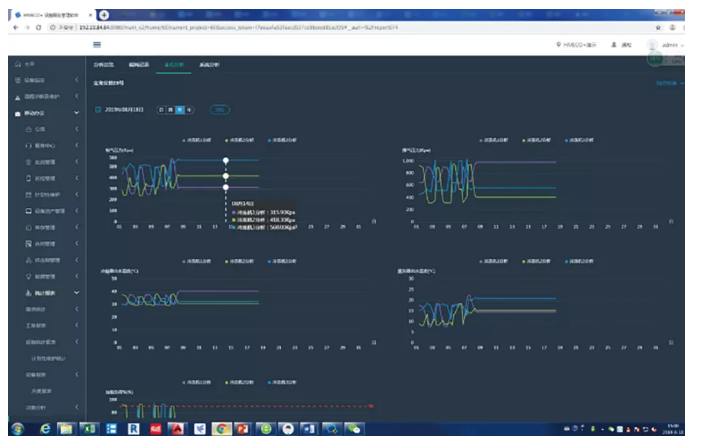701x441 pixels.
Task: Click the blue data point on suction pressure chart
Action: [226, 160]
